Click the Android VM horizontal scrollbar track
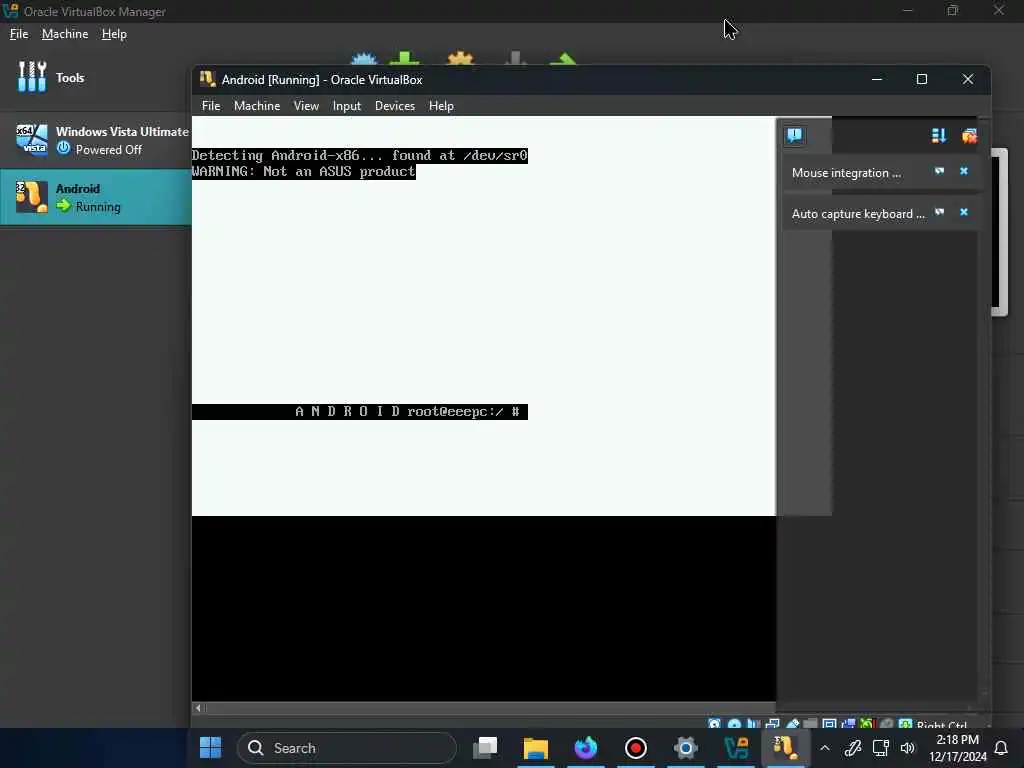The width and height of the screenshot is (1024, 768). click(490, 707)
